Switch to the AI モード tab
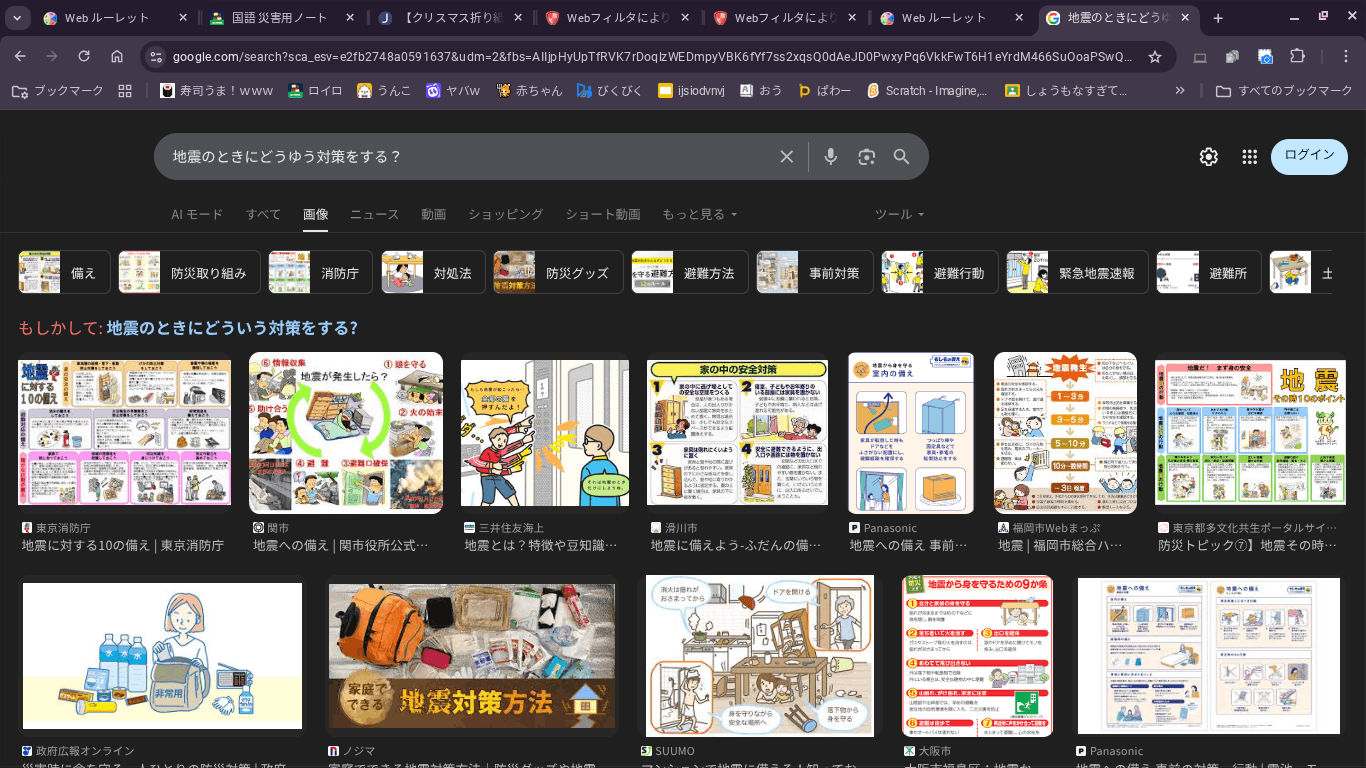The width and height of the screenshot is (1366, 768). (x=197, y=214)
